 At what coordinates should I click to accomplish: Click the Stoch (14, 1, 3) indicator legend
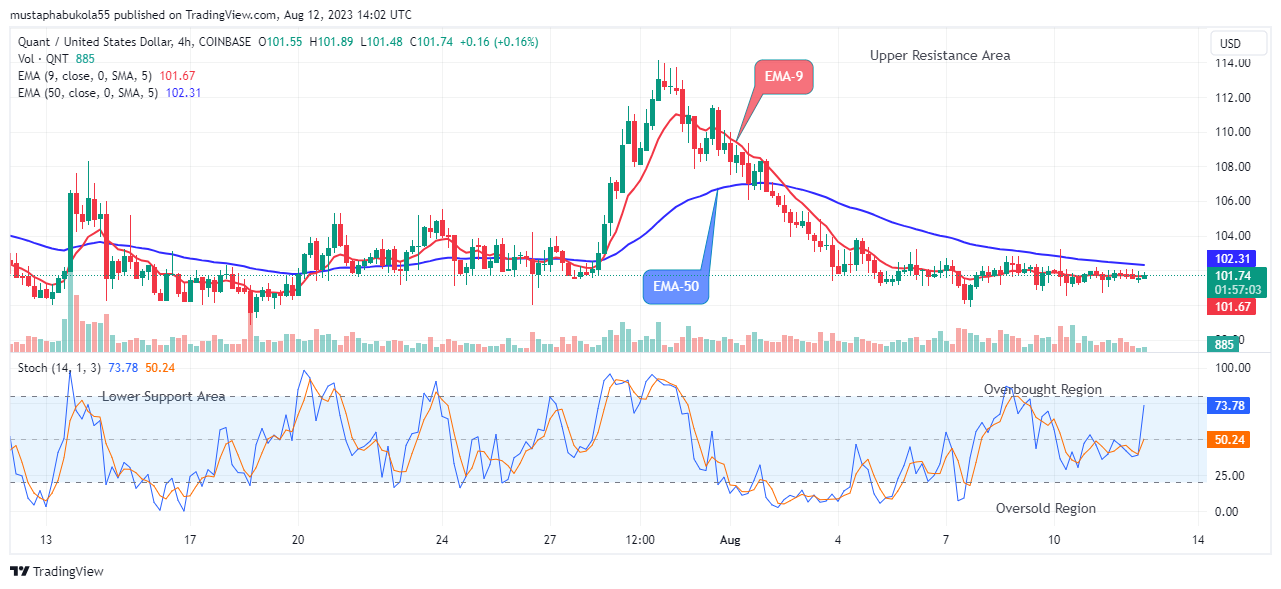(59, 368)
